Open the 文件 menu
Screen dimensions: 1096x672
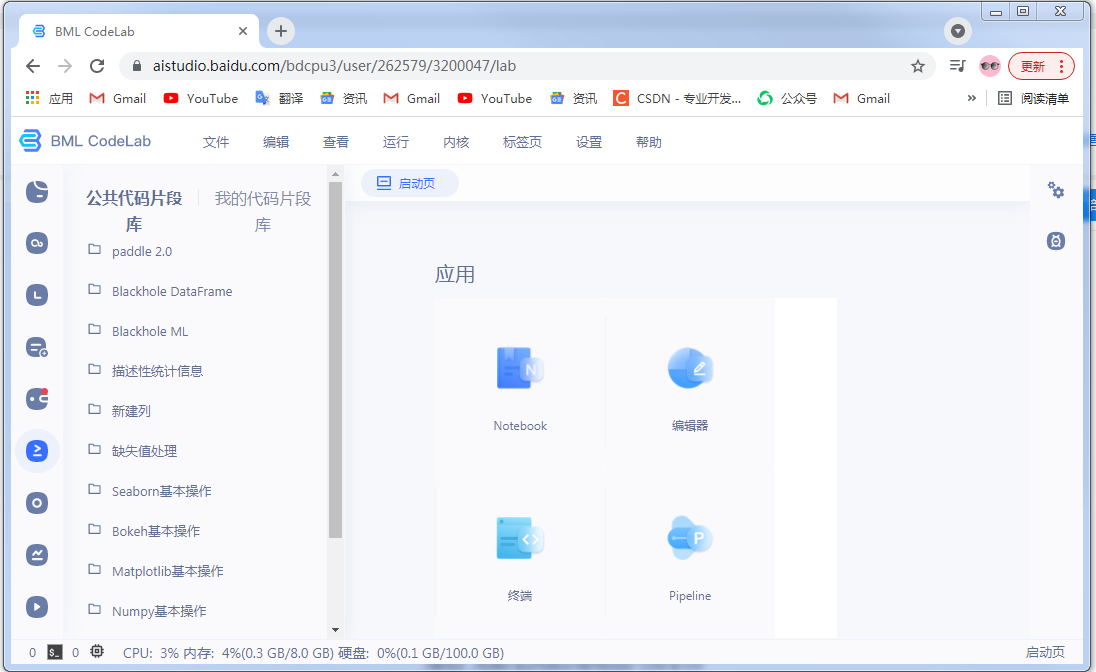[x=216, y=142]
